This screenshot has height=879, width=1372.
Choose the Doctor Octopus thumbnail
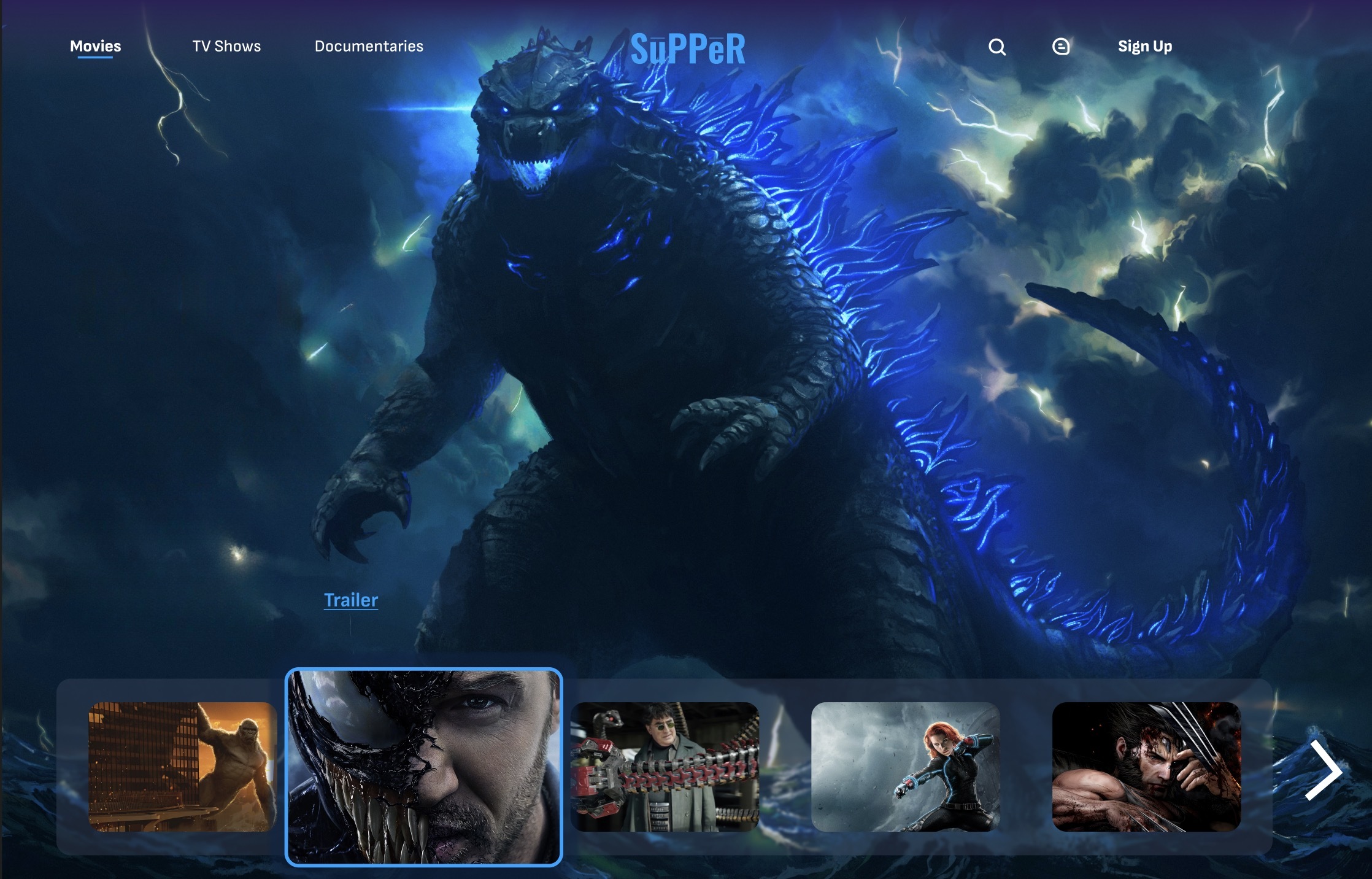[665, 767]
